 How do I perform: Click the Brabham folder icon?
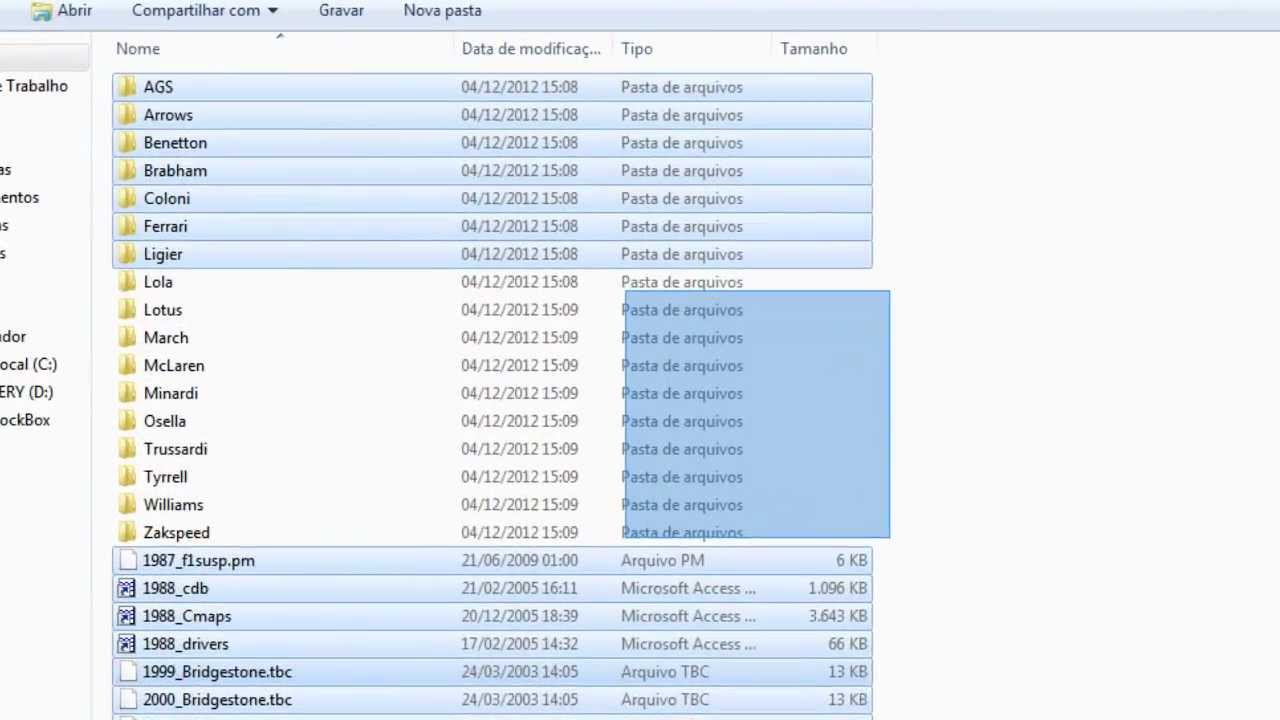coord(126,171)
